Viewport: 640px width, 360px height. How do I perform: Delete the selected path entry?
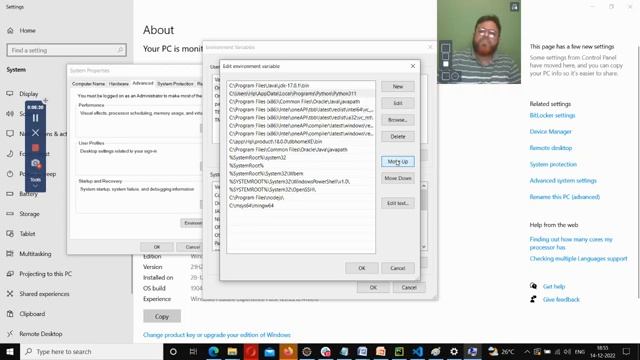point(398,137)
